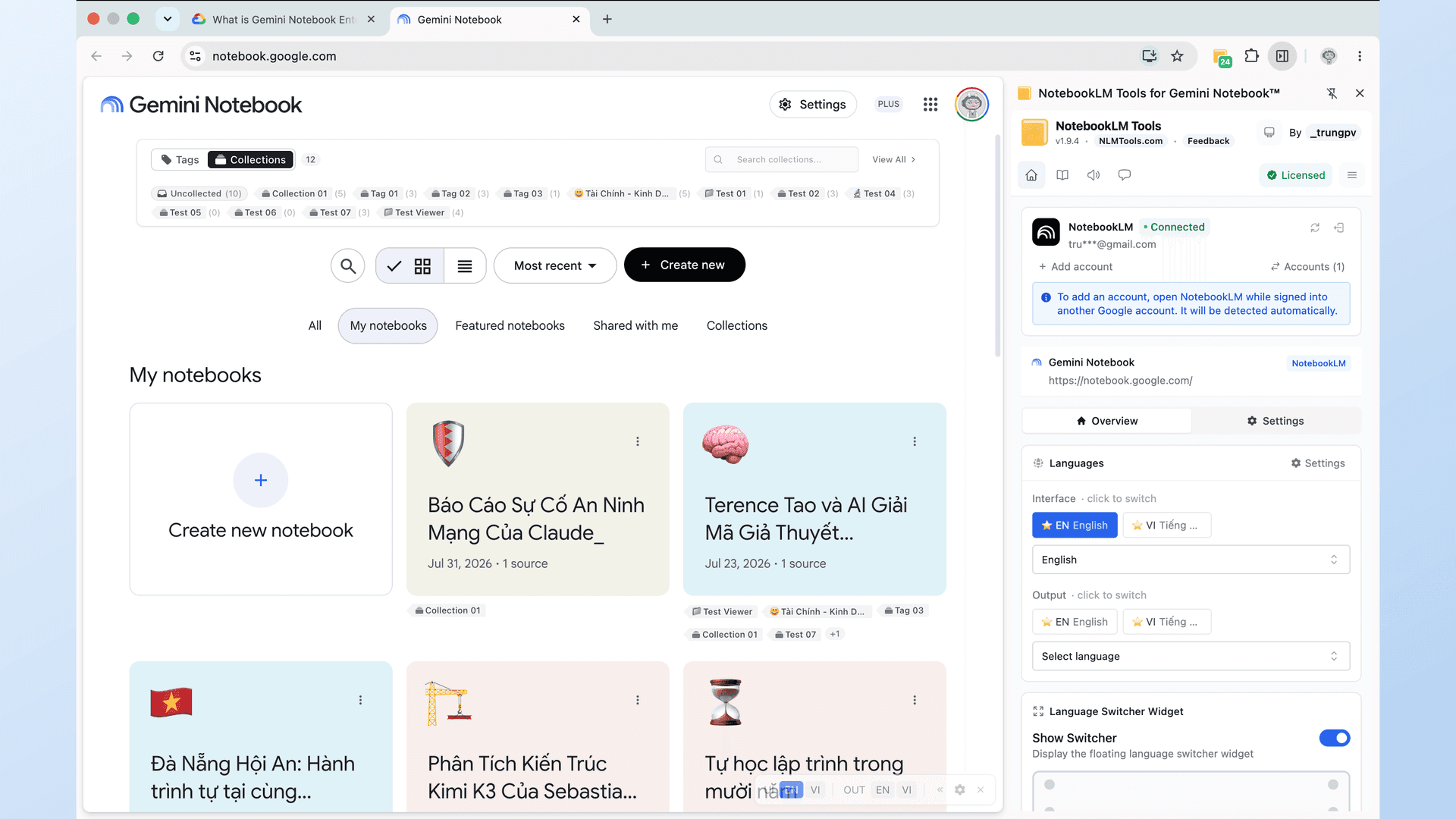The image size is (1456, 819).
Task: Bookmark this page with the star icon
Action: click(1177, 56)
